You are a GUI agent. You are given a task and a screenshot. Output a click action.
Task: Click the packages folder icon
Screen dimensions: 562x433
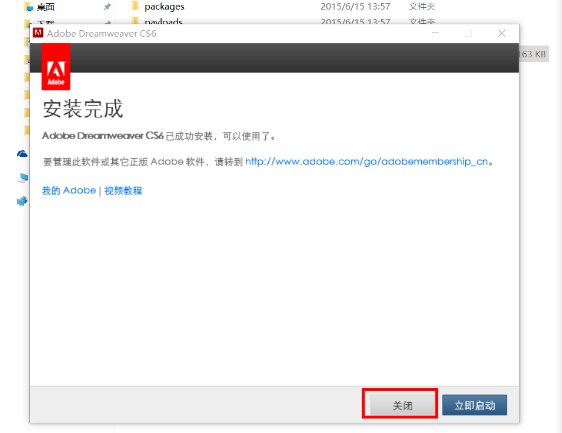click(135, 6)
